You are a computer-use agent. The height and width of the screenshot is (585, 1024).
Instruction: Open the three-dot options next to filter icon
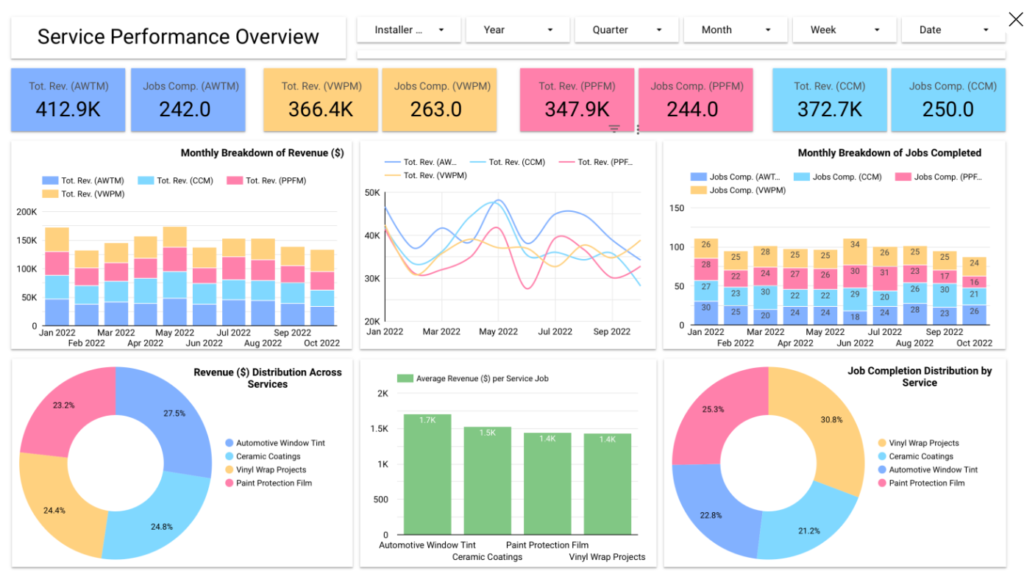click(x=637, y=129)
